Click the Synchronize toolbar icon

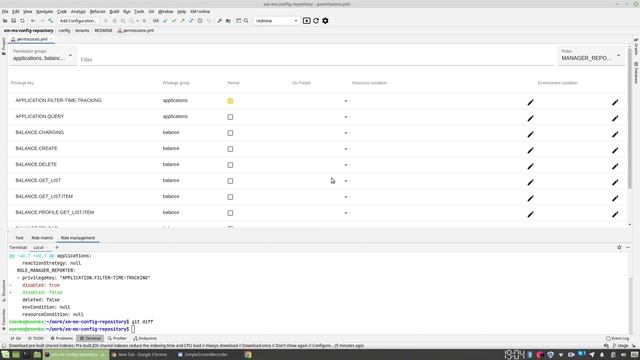(22, 20)
